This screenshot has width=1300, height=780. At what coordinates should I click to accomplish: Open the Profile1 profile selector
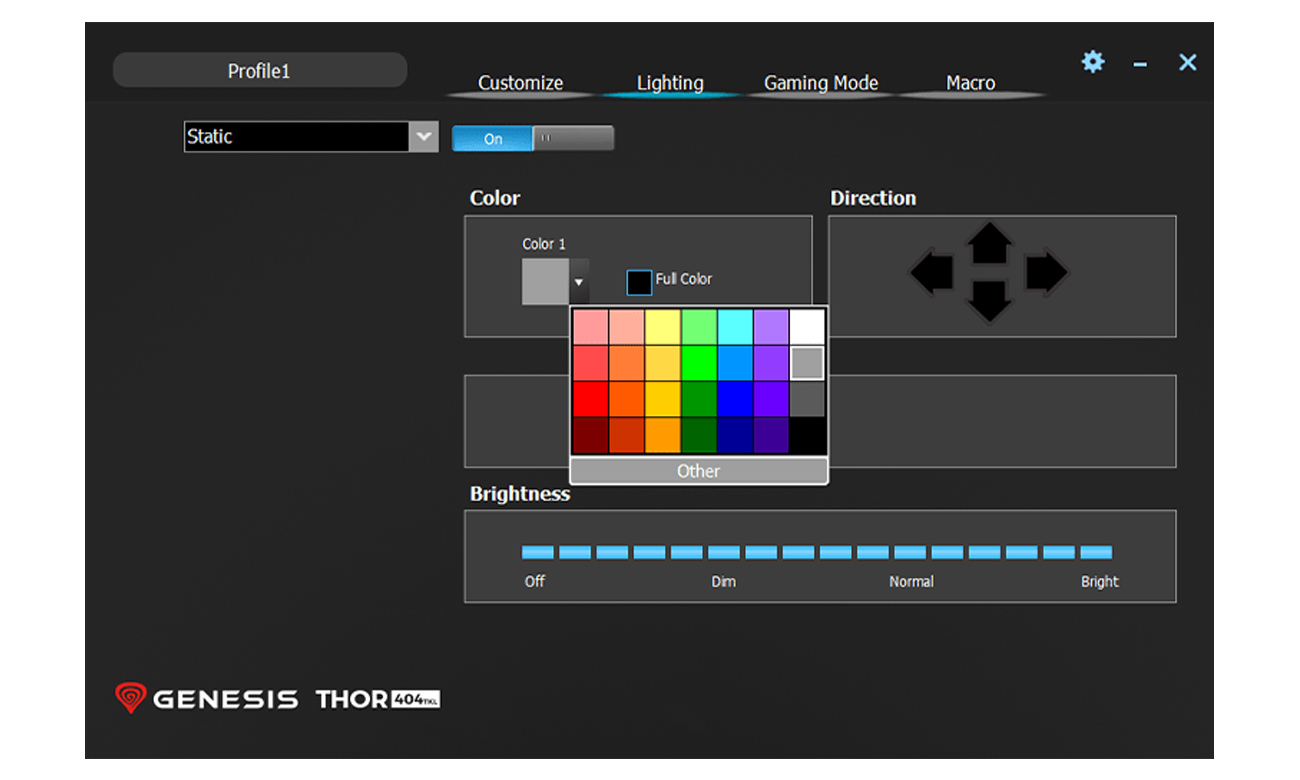pyautogui.click(x=259, y=71)
